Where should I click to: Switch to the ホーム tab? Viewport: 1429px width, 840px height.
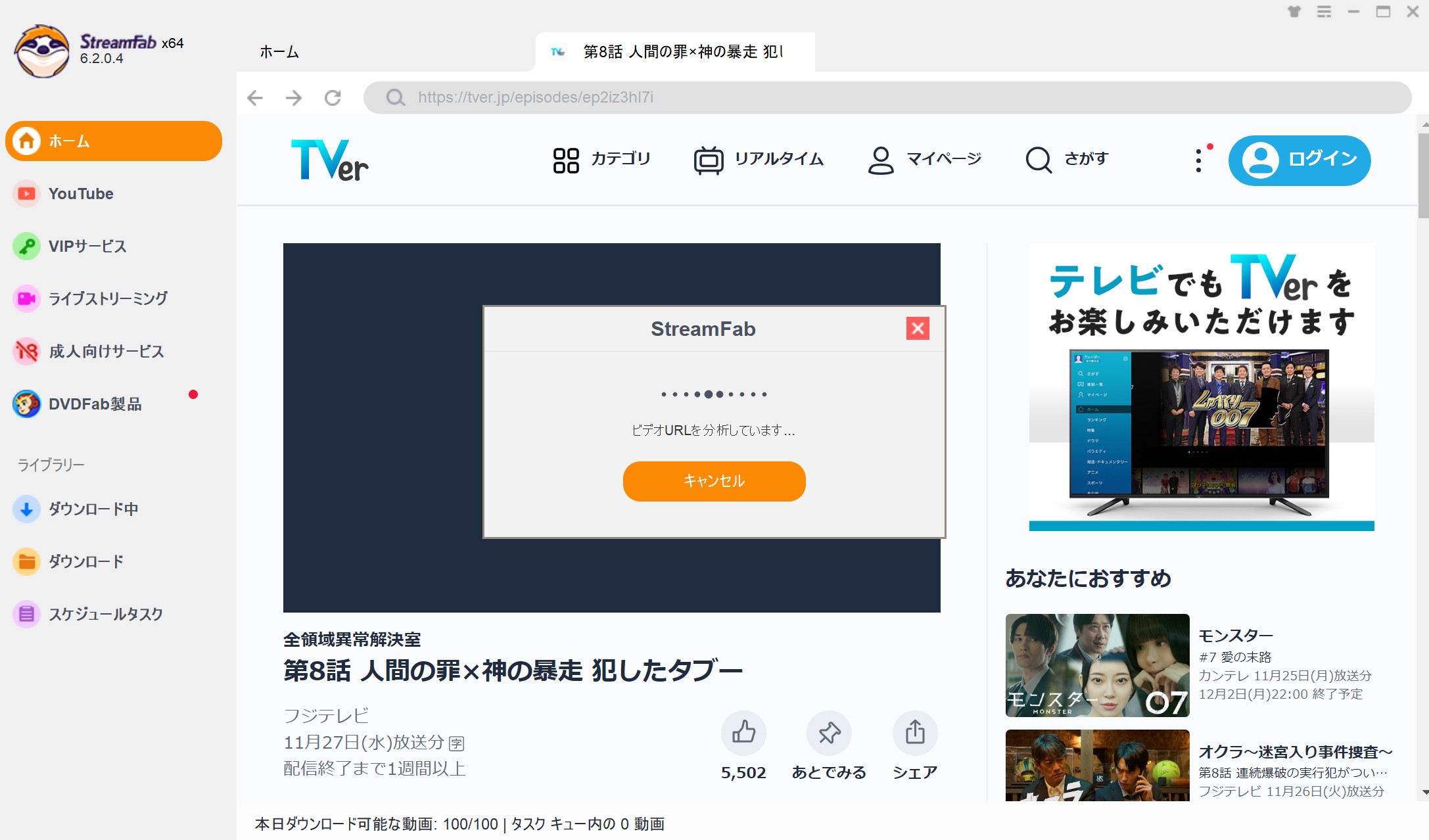pyautogui.click(x=279, y=52)
